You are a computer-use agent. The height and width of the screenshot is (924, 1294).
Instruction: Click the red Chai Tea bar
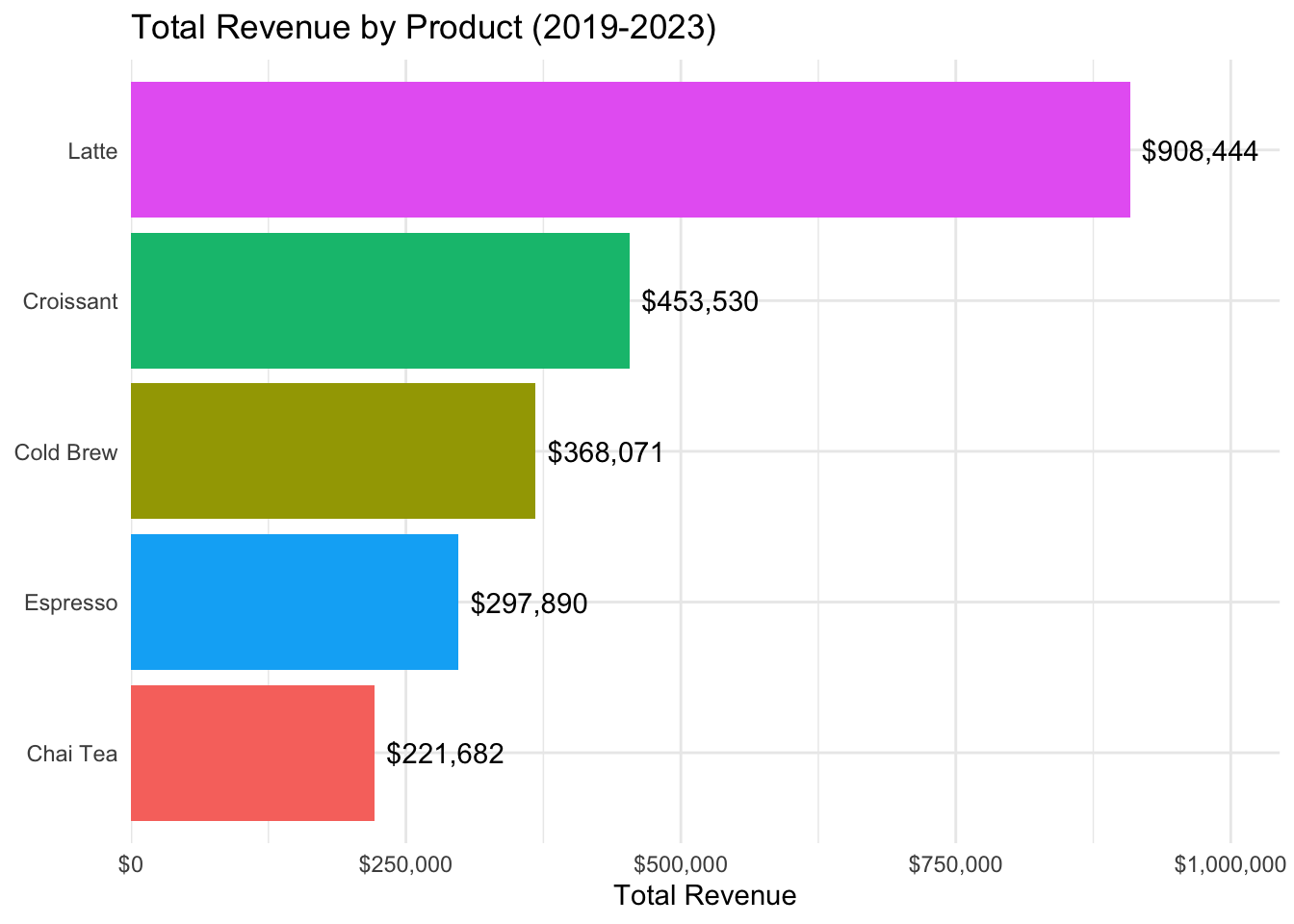tap(252, 753)
